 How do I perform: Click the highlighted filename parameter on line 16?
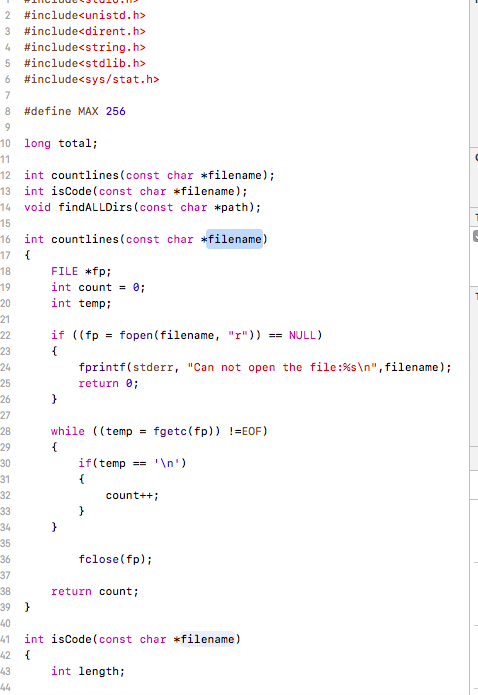coord(235,239)
